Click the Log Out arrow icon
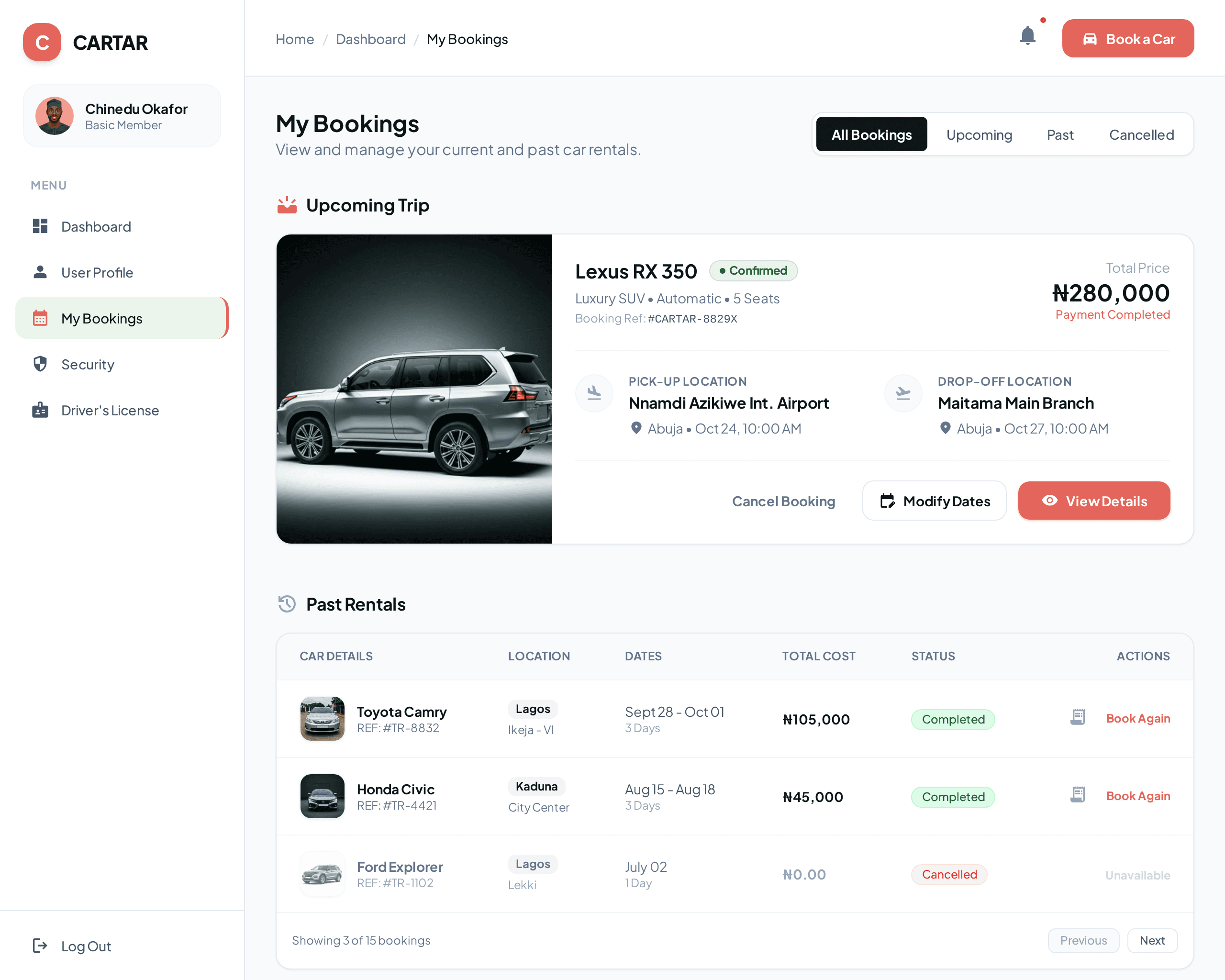 click(x=40, y=946)
